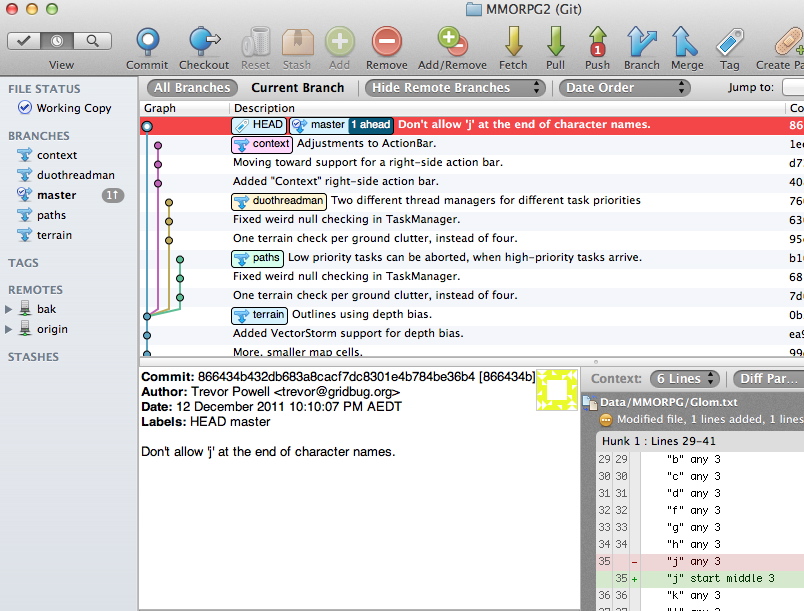The image size is (804, 611).
Task: Click the Commit toolbar icon
Action: pyautogui.click(x=148, y=42)
